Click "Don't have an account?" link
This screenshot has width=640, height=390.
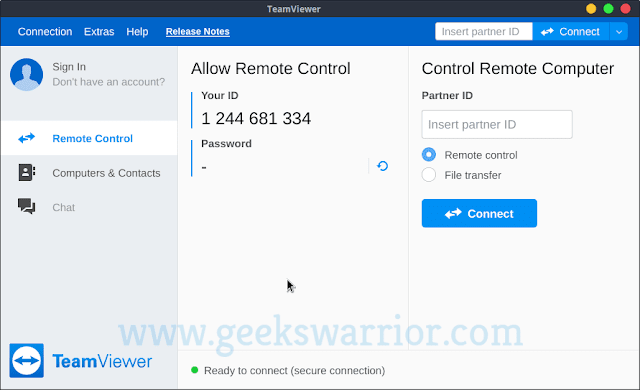tap(109, 82)
